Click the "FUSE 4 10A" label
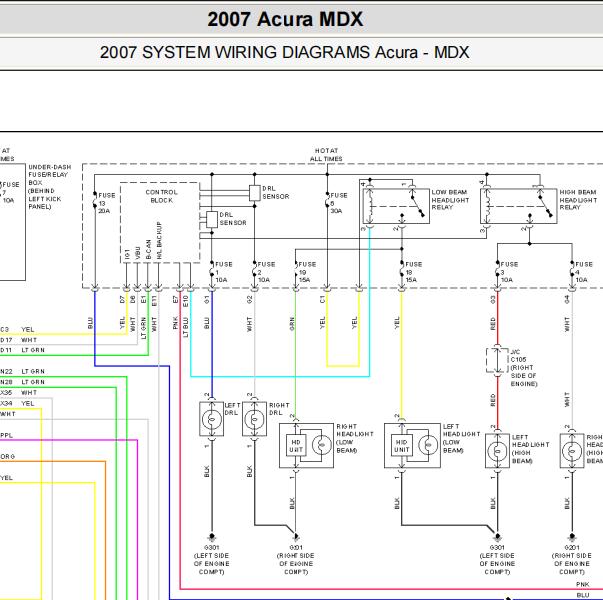This screenshot has width=603, height=600. pos(584,272)
